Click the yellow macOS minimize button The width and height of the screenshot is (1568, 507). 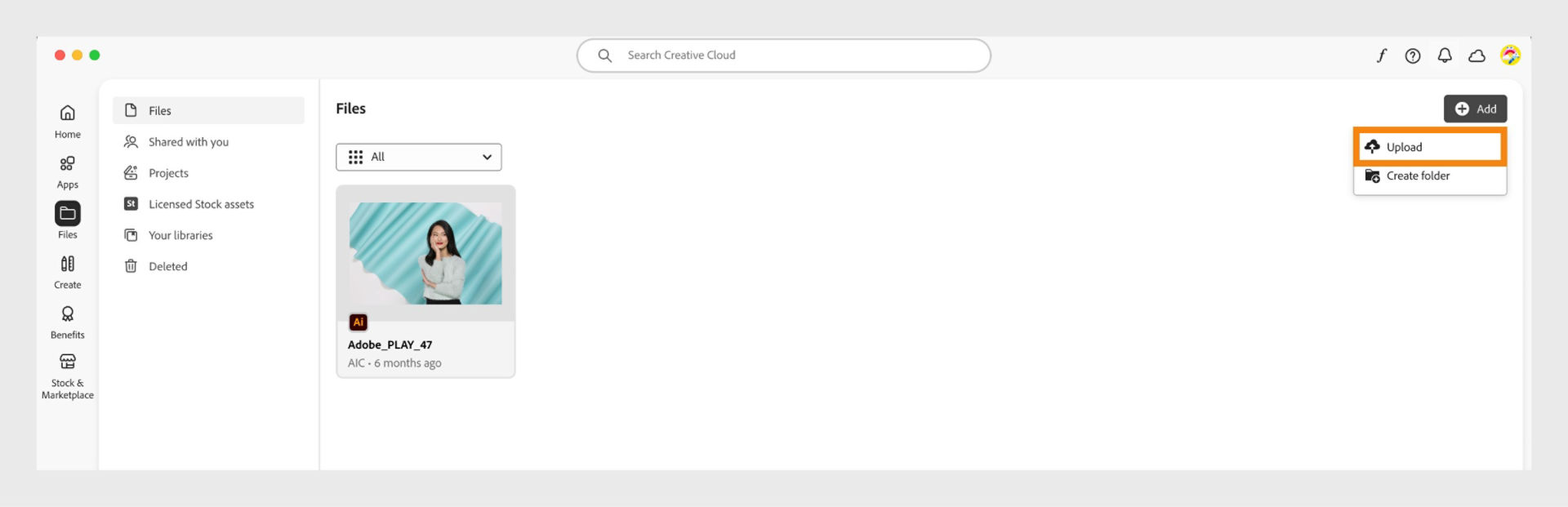pos(77,55)
